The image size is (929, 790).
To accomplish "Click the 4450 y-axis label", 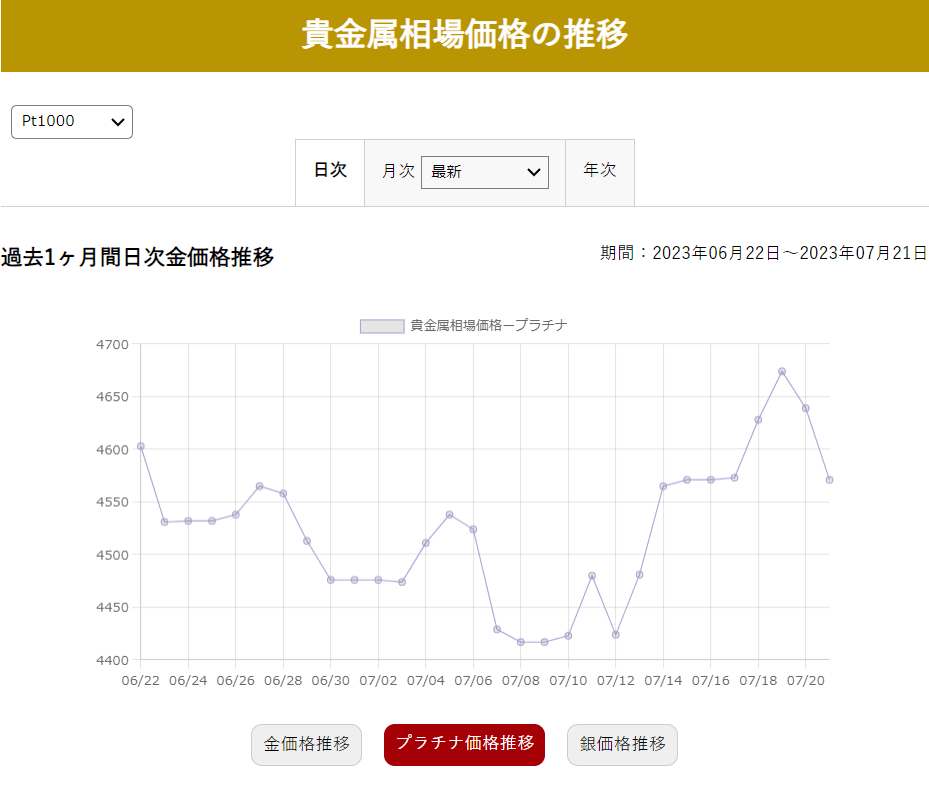I will pos(112,607).
